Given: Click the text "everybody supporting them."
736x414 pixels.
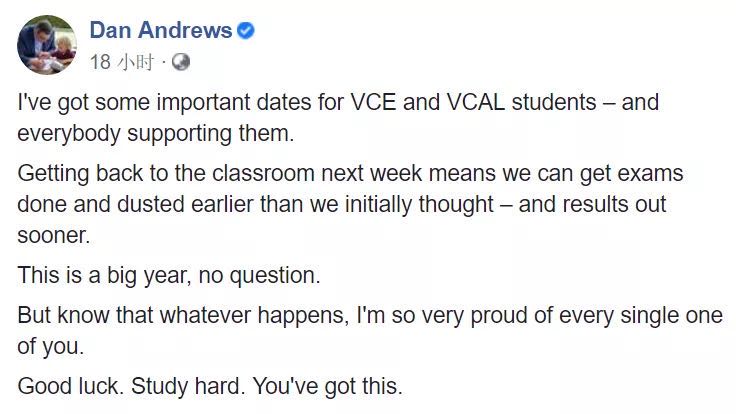Looking at the screenshot, I should click(x=143, y=133).
